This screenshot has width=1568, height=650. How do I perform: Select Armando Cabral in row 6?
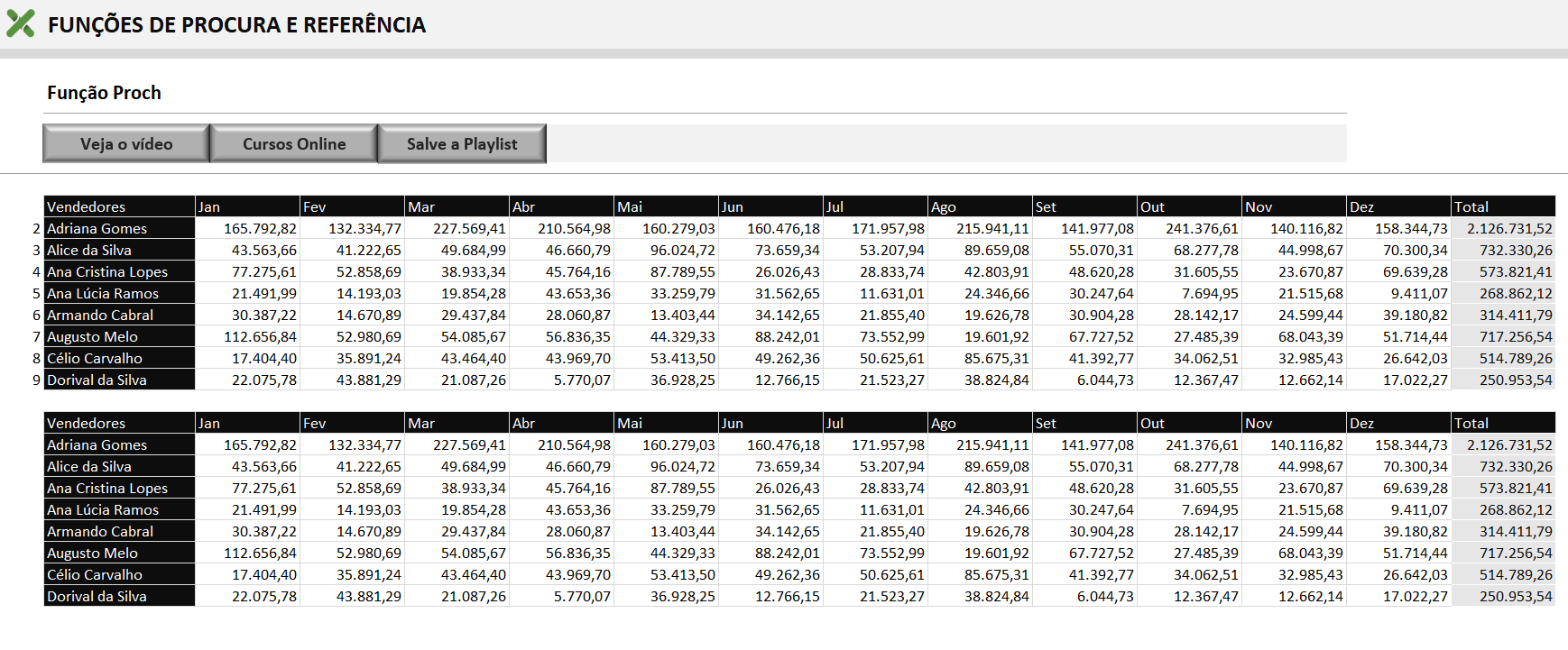pyautogui.click(x=119, y=315)
